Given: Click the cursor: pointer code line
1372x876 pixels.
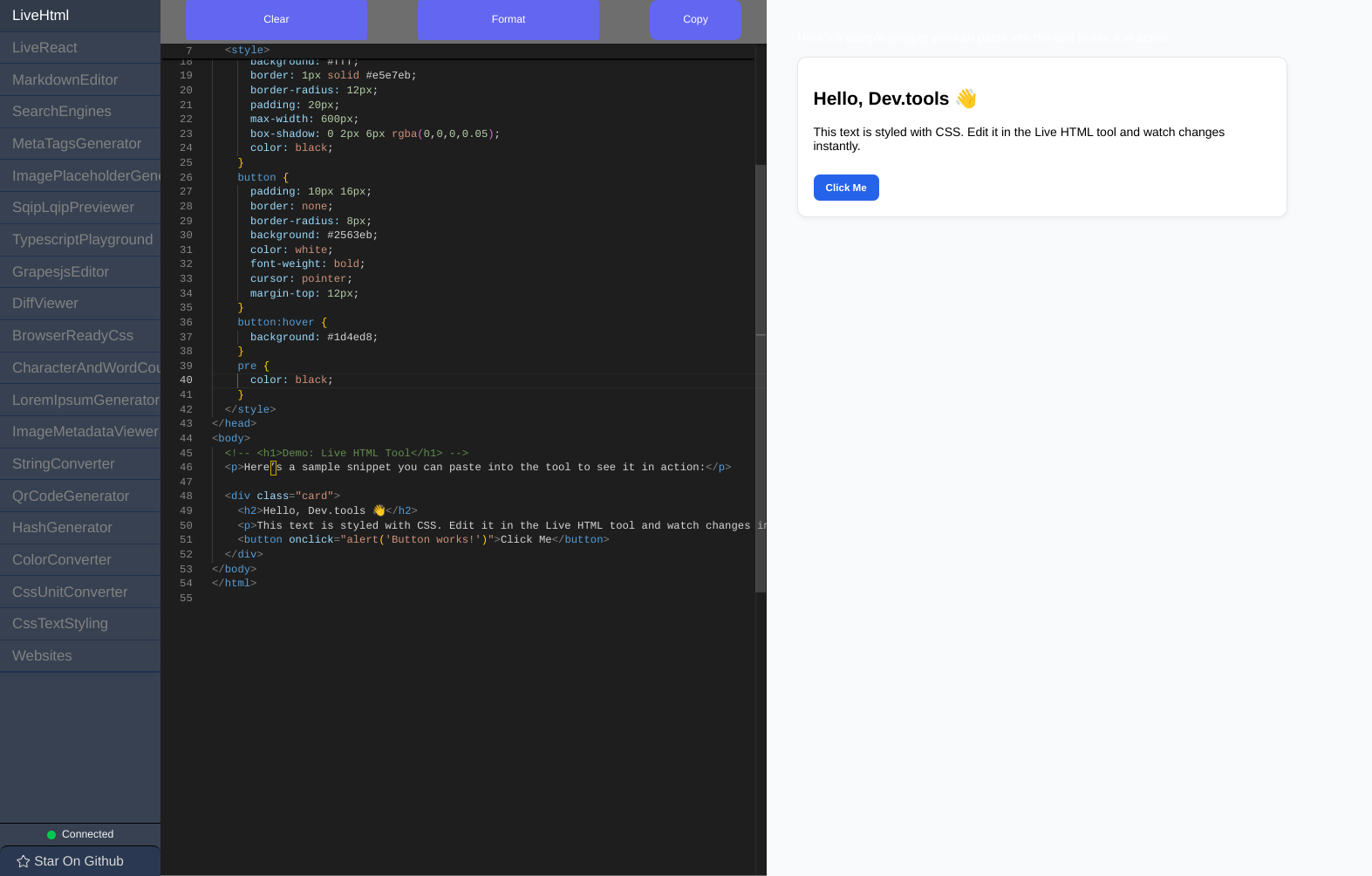Looking at the screenshot, I should click(301, 279).
